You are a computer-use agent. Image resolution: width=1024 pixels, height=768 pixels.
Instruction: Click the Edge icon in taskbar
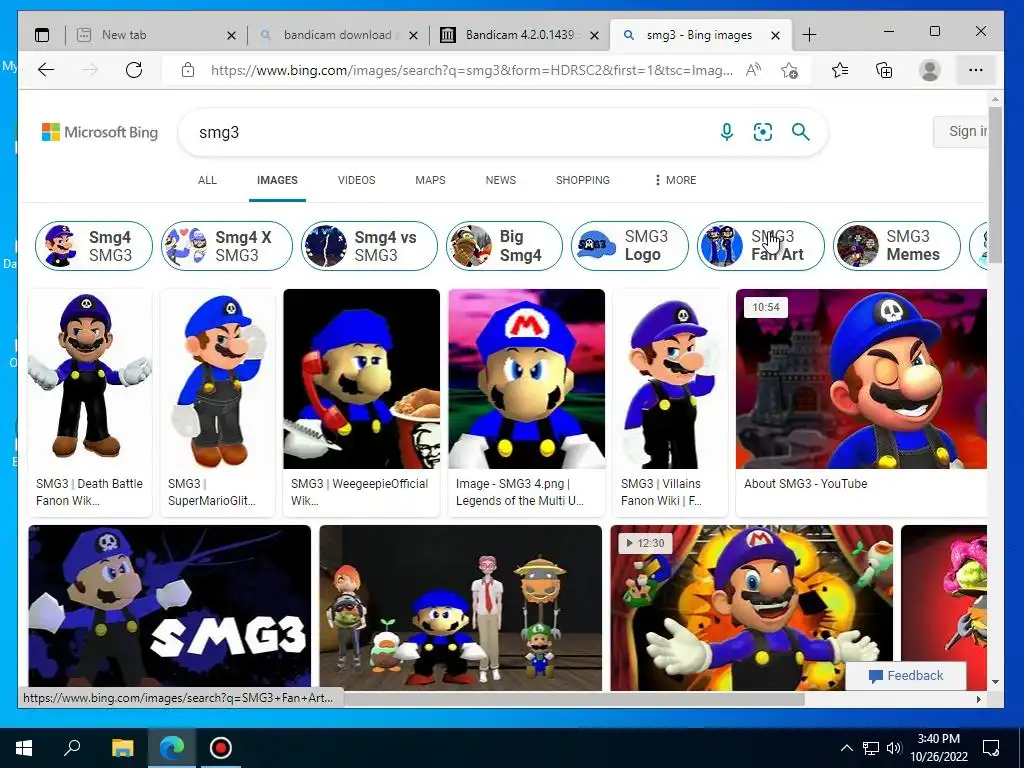pos(172,748)
